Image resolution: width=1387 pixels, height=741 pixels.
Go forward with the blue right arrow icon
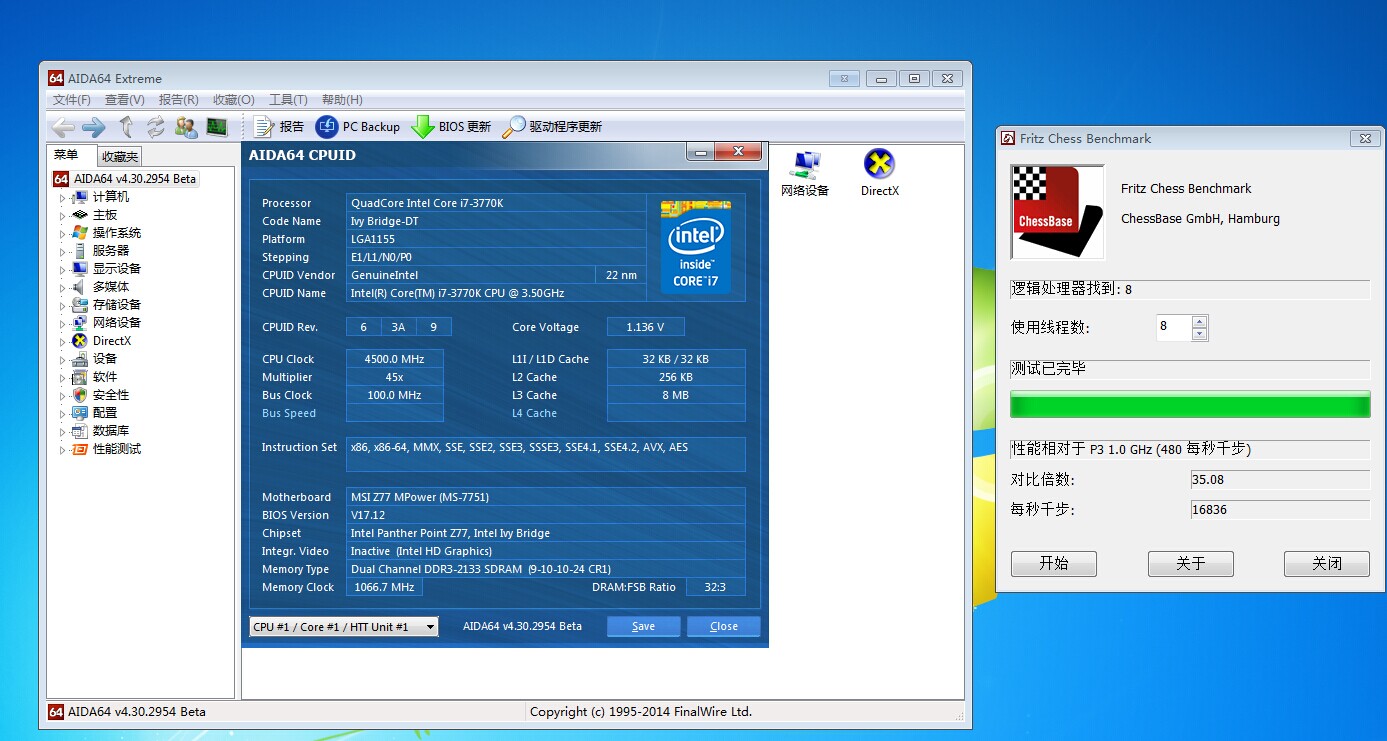click(94, 127)
